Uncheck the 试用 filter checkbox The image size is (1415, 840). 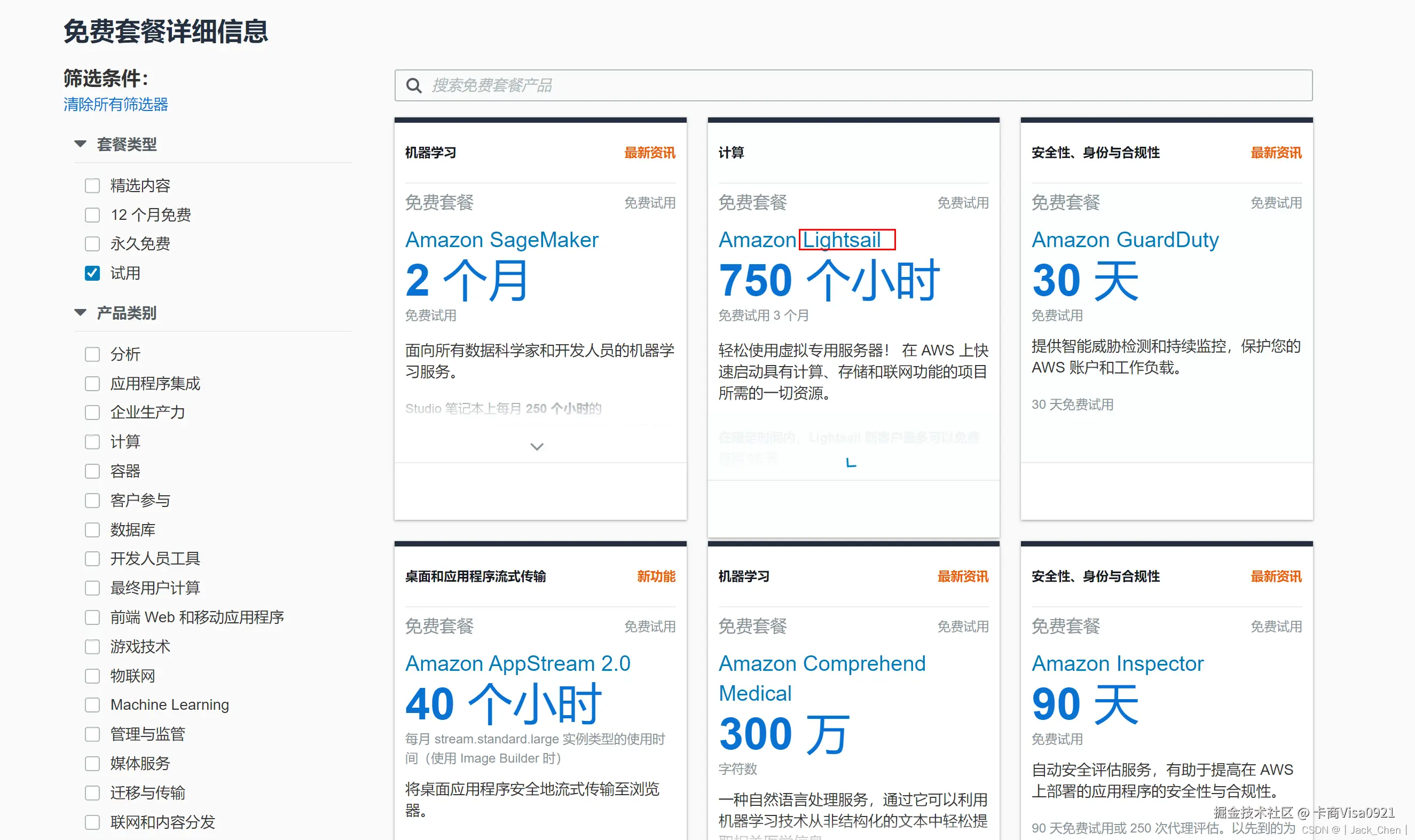pos(92,273)
